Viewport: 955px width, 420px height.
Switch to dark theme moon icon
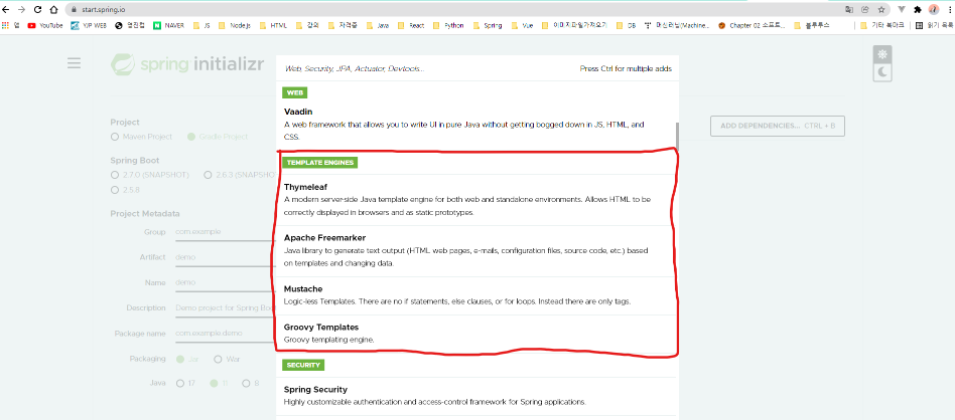click(x=883, y=73)
